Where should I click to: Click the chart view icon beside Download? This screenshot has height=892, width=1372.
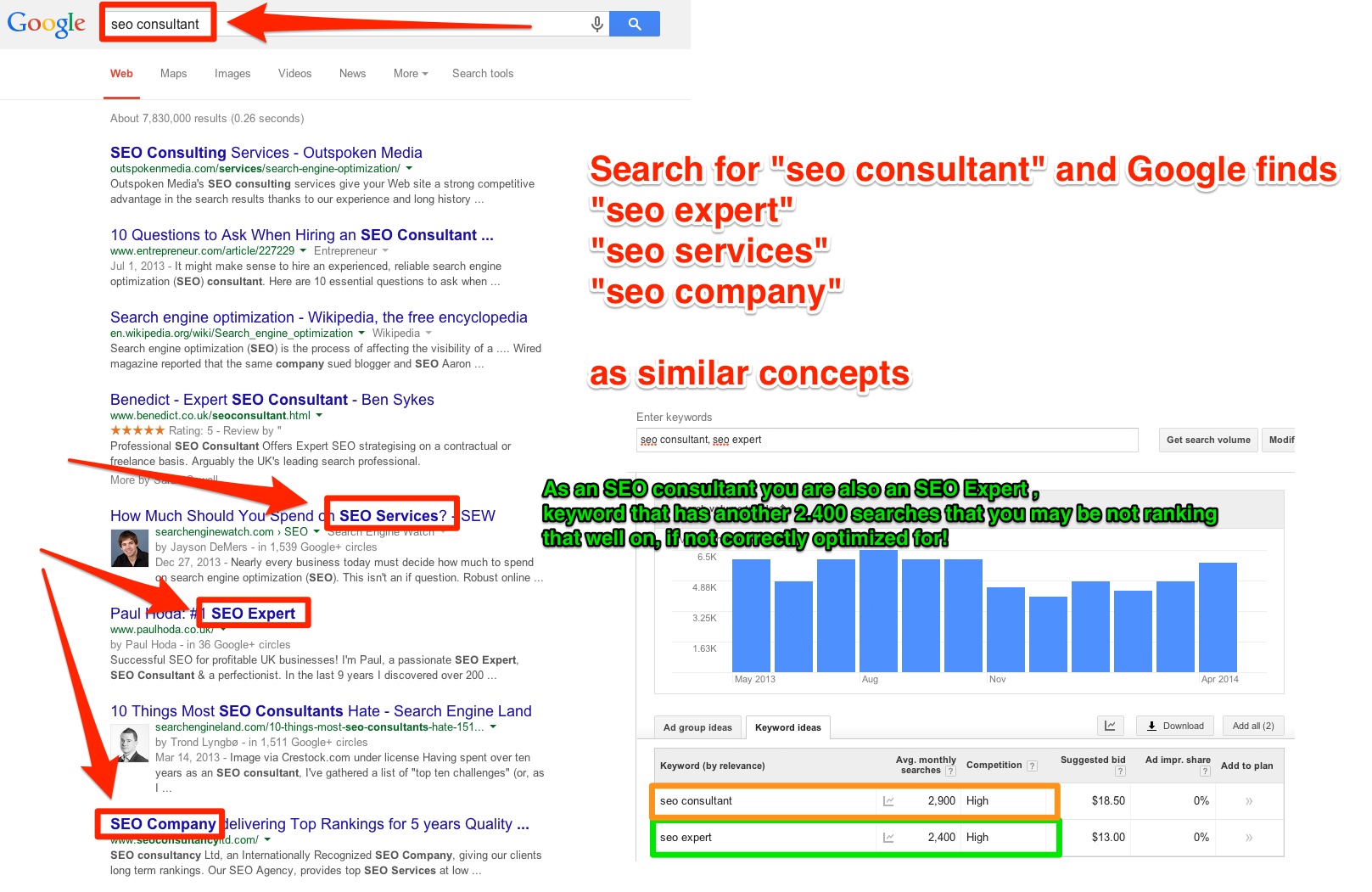[x=1110, y=726]
